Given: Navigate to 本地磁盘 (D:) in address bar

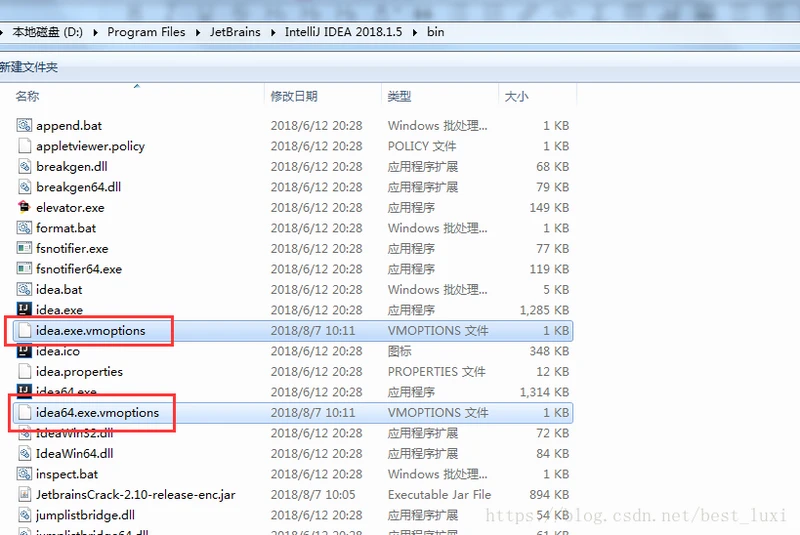Looking at the screenshot, I should (x=47, y=32).
